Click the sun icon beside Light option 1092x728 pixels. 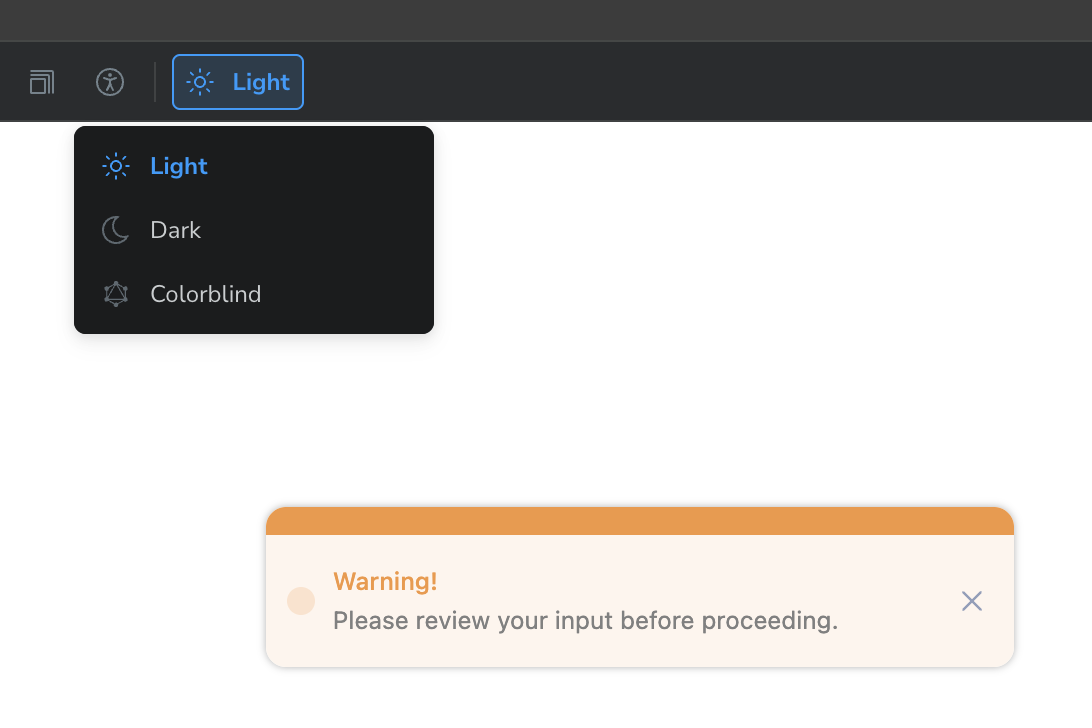point(116,166)
